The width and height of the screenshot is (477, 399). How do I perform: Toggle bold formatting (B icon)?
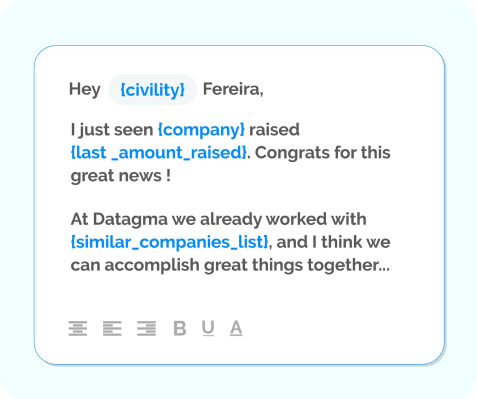pyautogui.click(x=180, y=328)
